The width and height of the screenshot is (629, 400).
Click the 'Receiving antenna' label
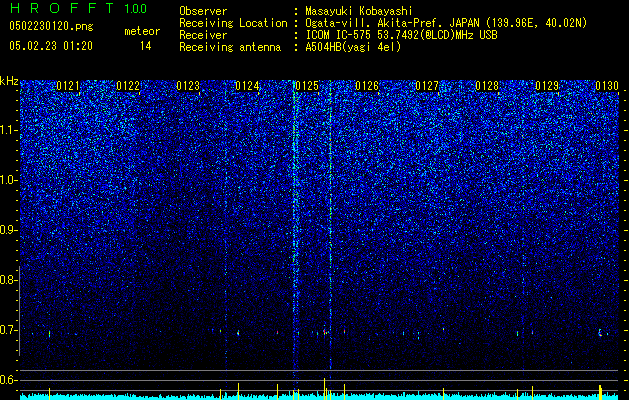click(230, 47)
